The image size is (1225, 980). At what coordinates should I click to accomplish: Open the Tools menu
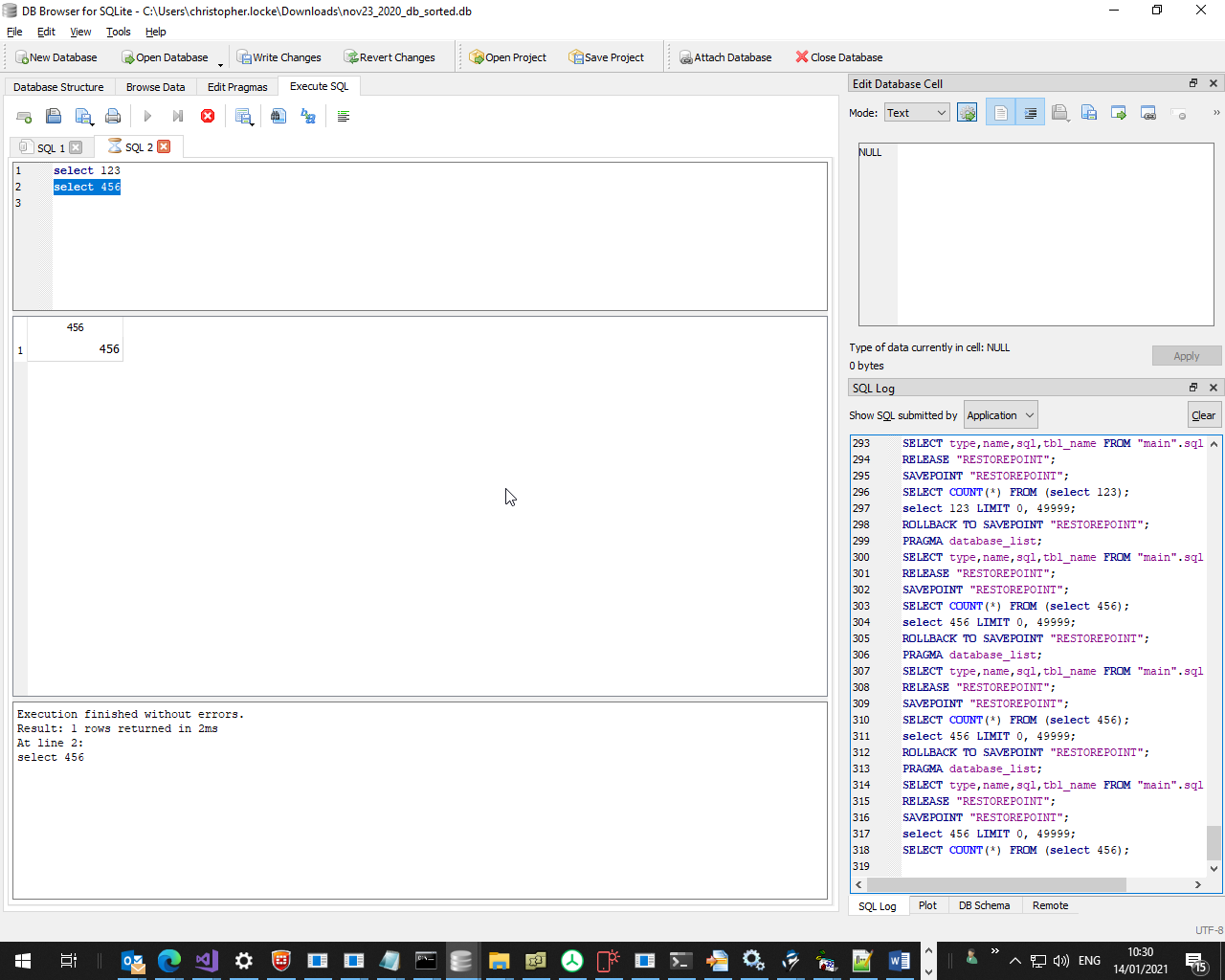click(118, 32)
